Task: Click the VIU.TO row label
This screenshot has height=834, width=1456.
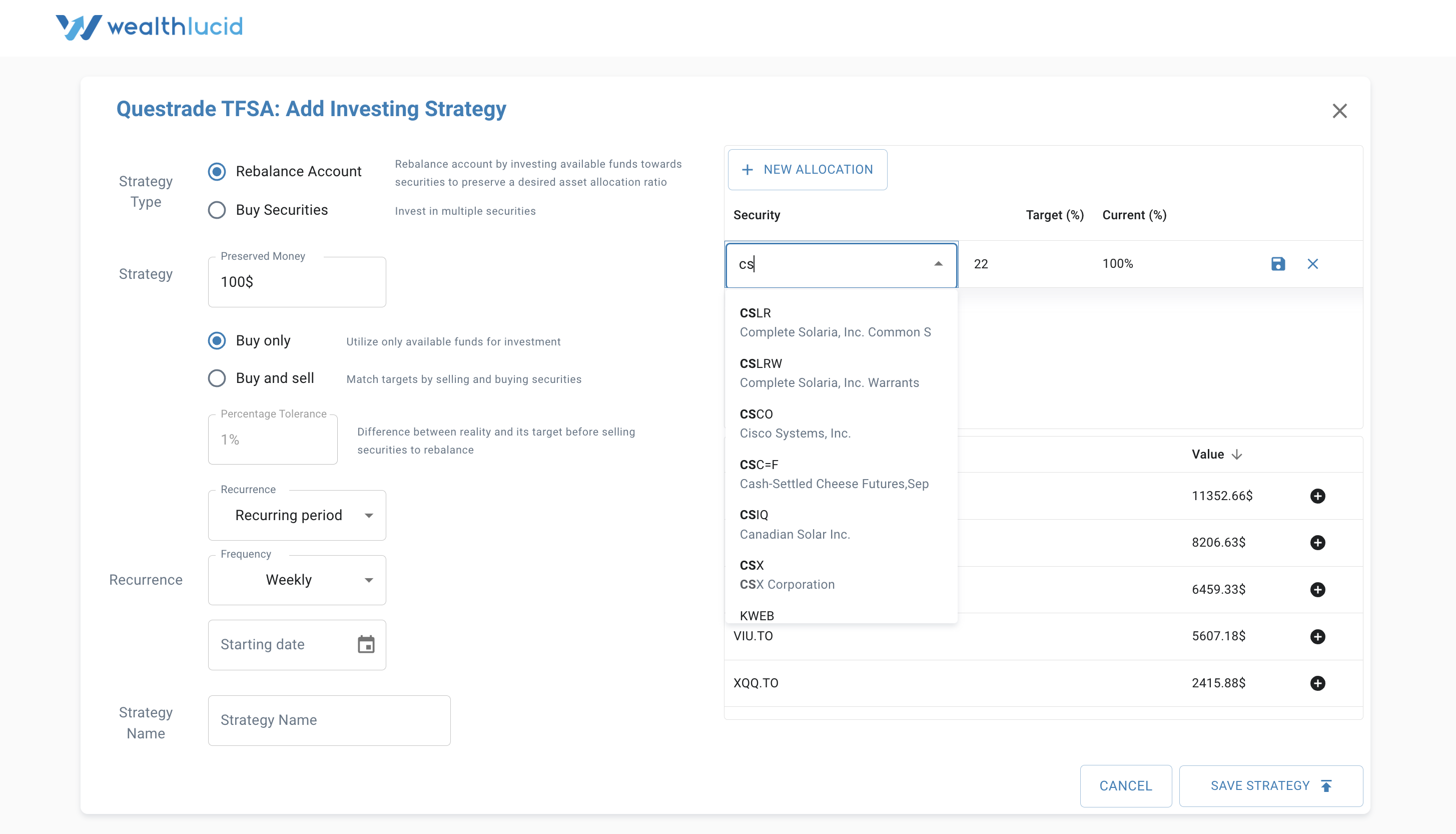Action: tap(753, 636)
